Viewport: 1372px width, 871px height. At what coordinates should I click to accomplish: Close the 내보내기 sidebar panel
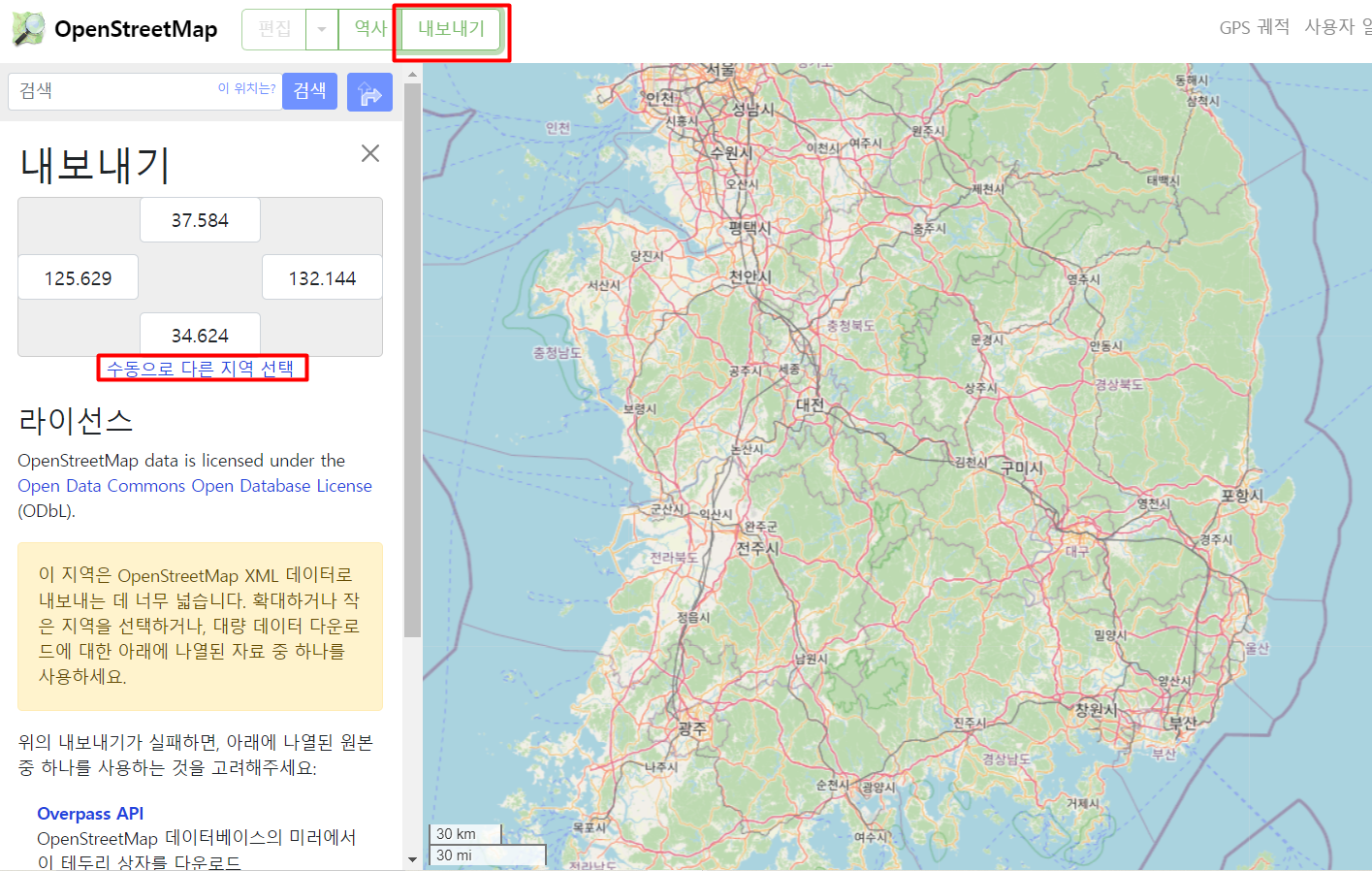pyautogui.click(x=370, y=153)
